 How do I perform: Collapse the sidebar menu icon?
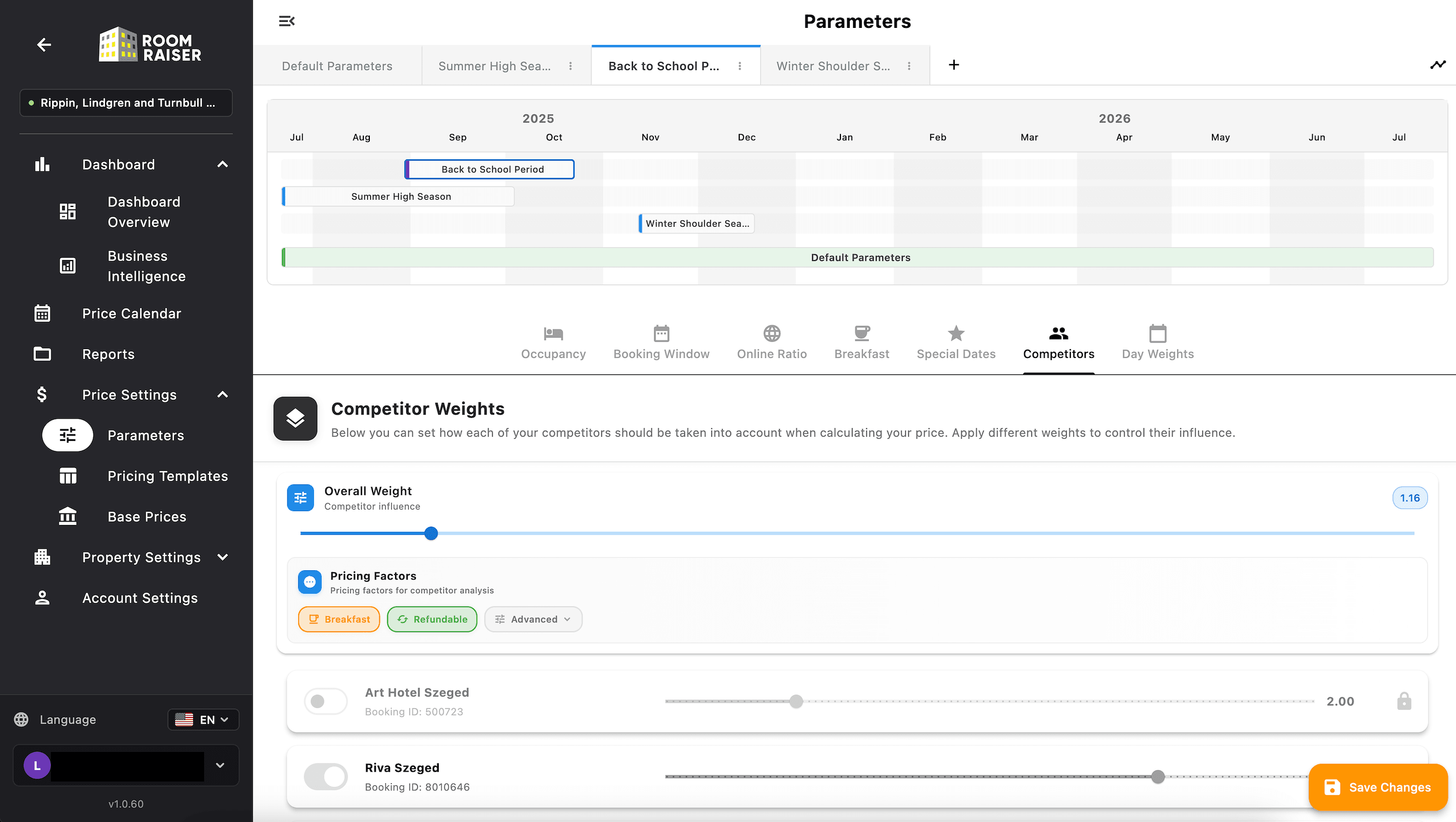click(287, 21)
